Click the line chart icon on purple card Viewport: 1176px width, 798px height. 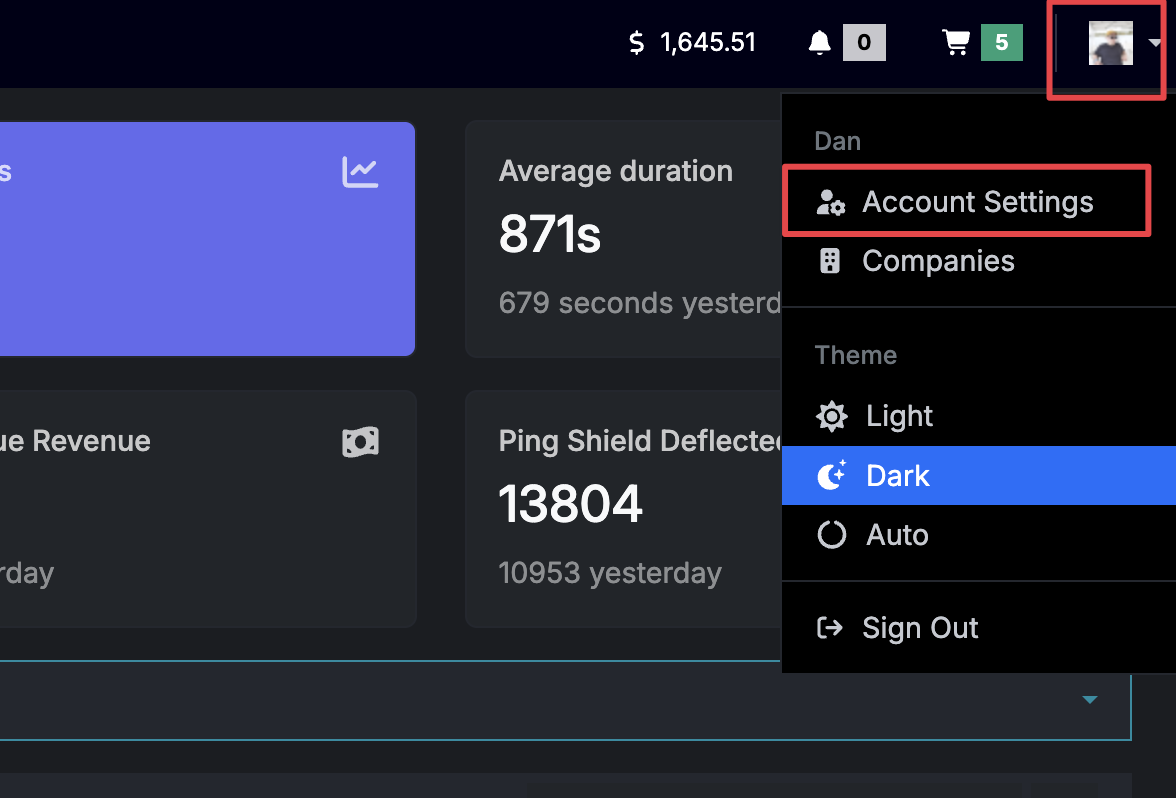360,172
